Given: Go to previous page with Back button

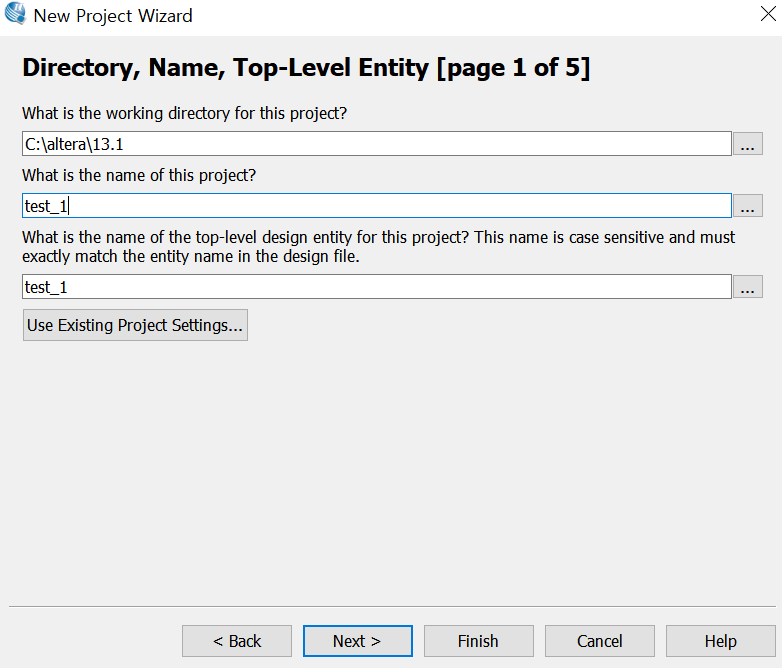Looking at the screenshot, I should tap(237, 641).
